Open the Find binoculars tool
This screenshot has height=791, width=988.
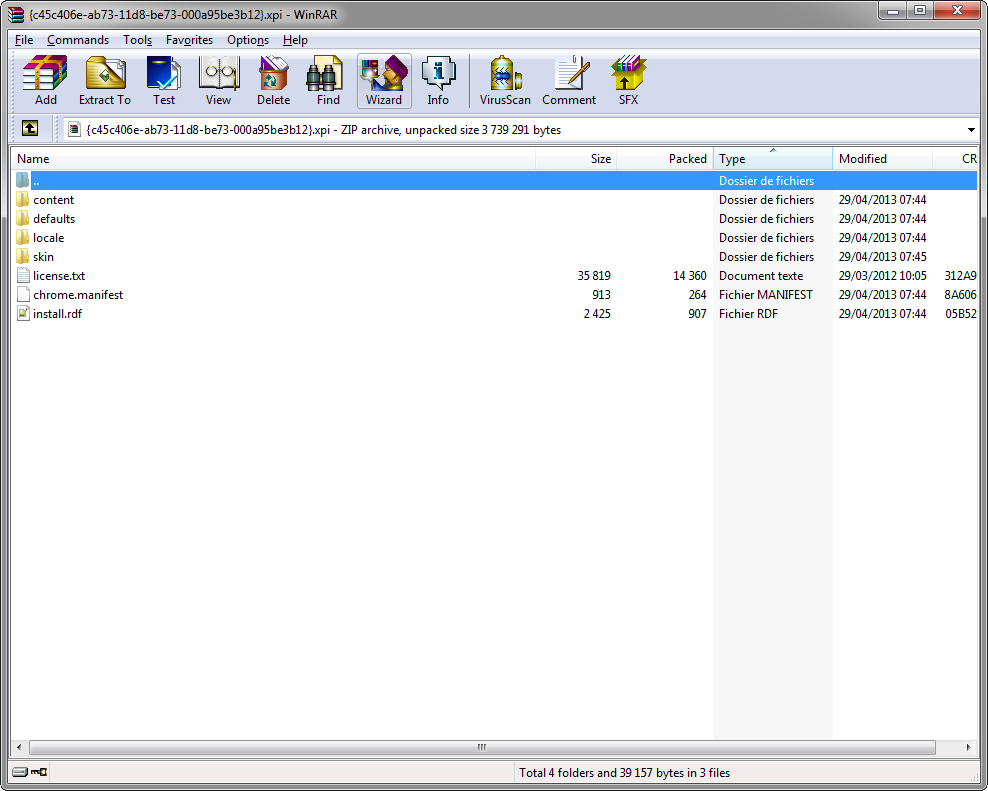point(328,81)
